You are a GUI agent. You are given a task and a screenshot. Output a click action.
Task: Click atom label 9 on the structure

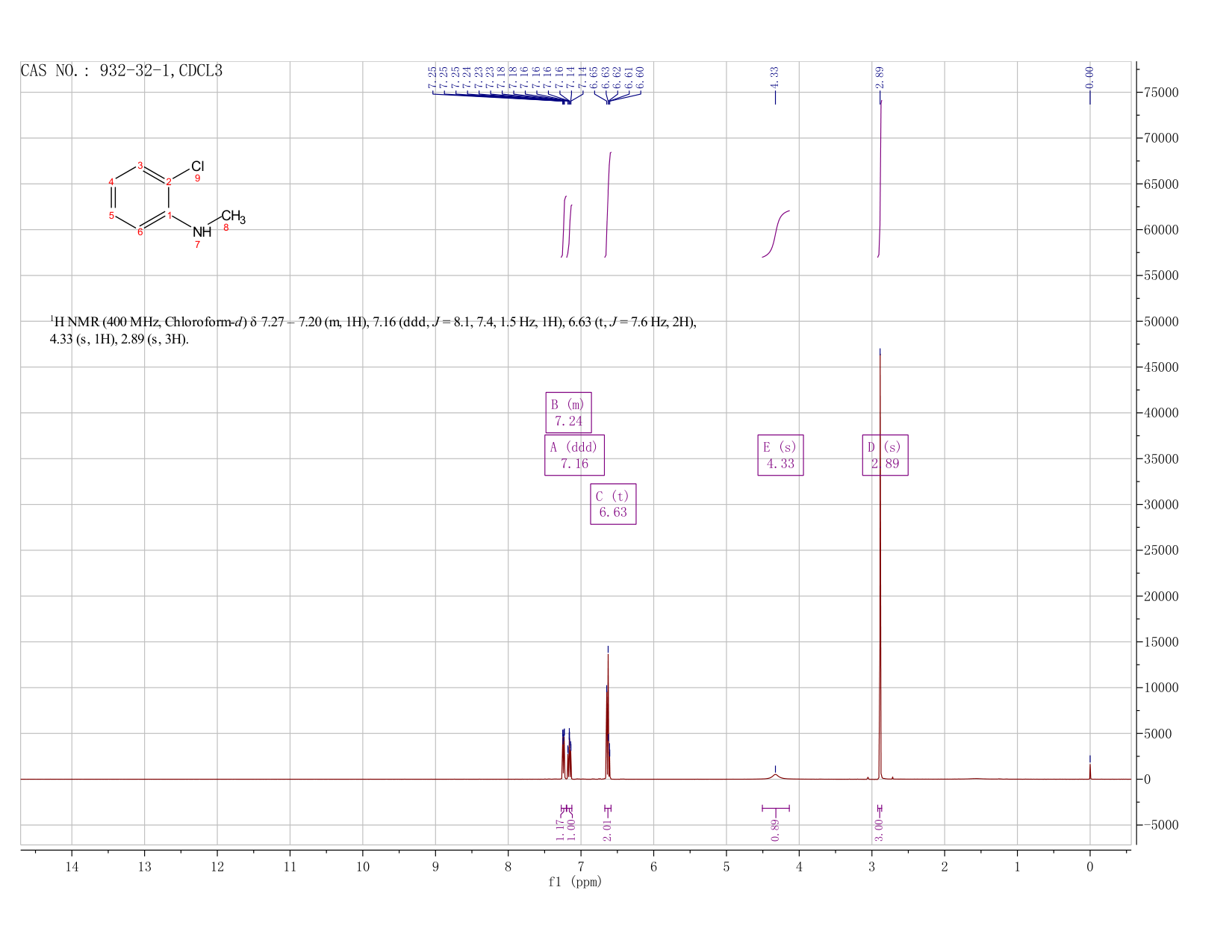[x=198, y=179]
